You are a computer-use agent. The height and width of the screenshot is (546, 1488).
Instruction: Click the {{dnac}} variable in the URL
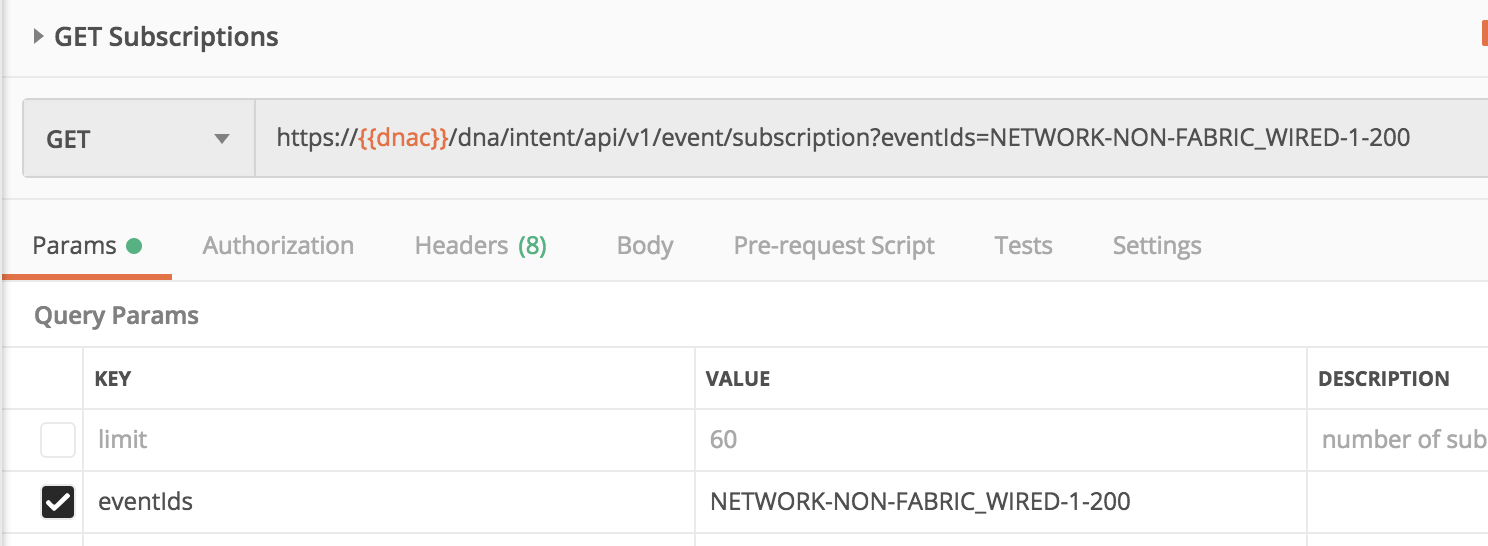[x=403, y=138]
